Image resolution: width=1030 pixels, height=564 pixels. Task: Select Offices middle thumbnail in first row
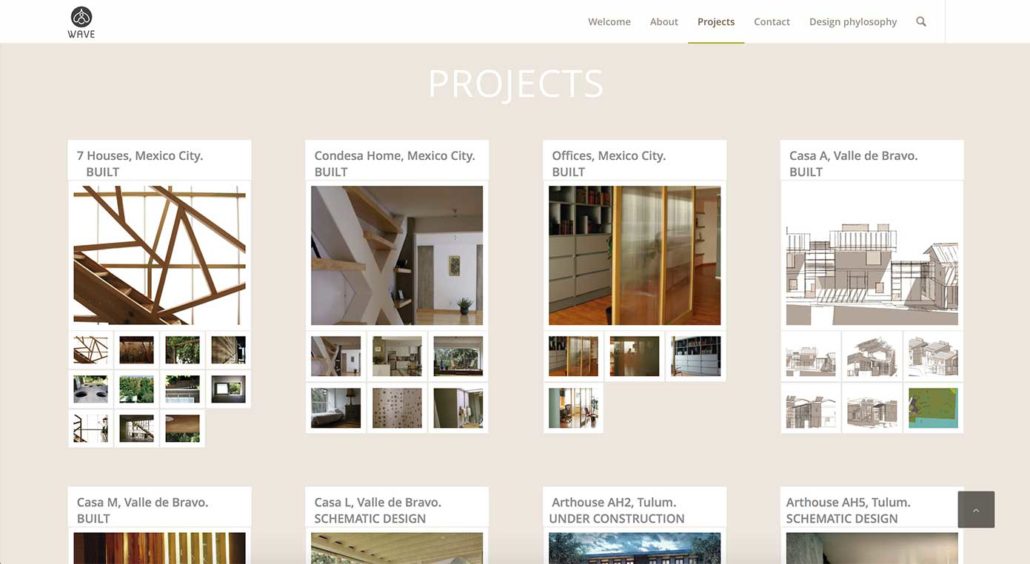[x=635, y=356]
